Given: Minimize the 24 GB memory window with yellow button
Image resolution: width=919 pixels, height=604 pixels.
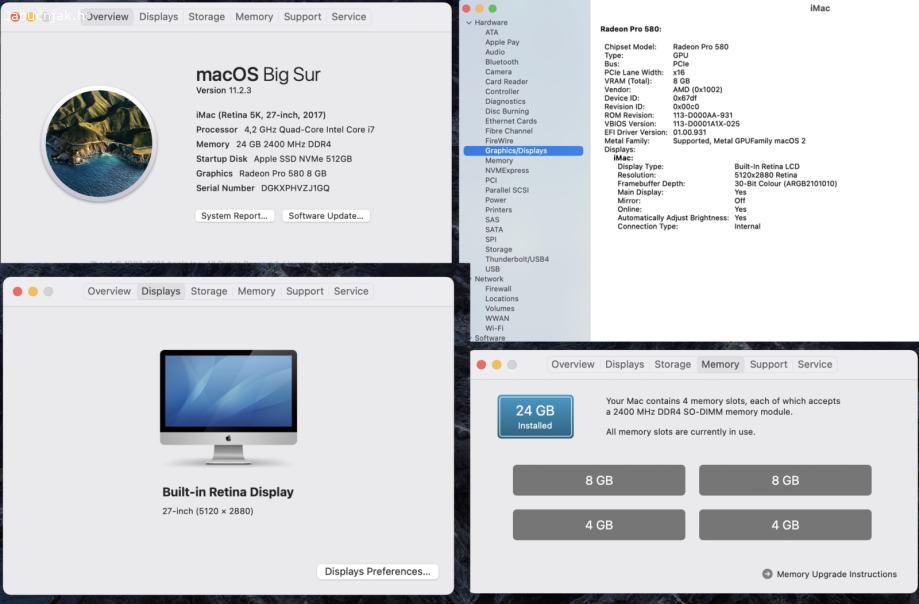Looking at the screenshot, I should click(x=496, y=364).
